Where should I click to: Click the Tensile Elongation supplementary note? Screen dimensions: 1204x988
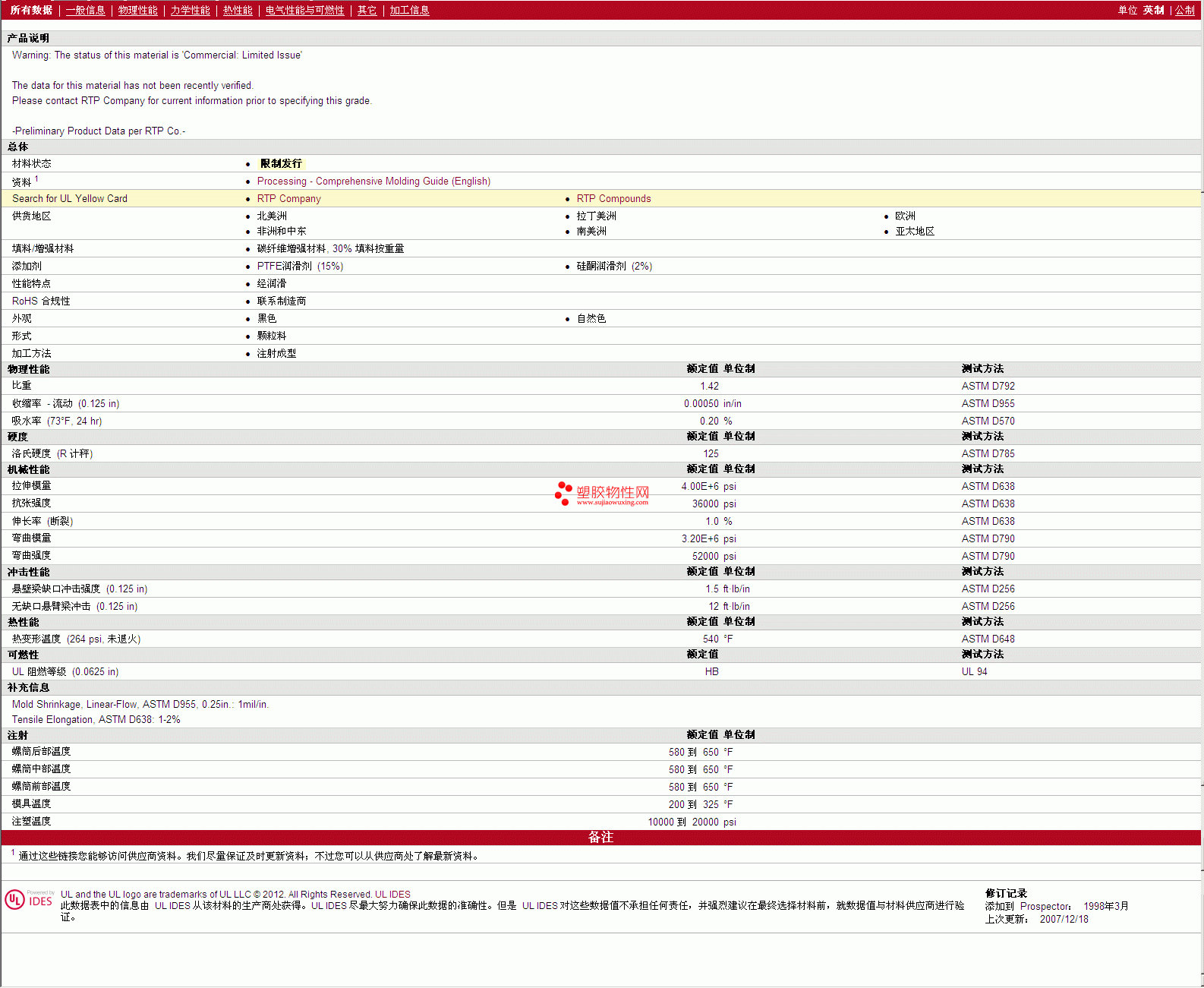96,720
